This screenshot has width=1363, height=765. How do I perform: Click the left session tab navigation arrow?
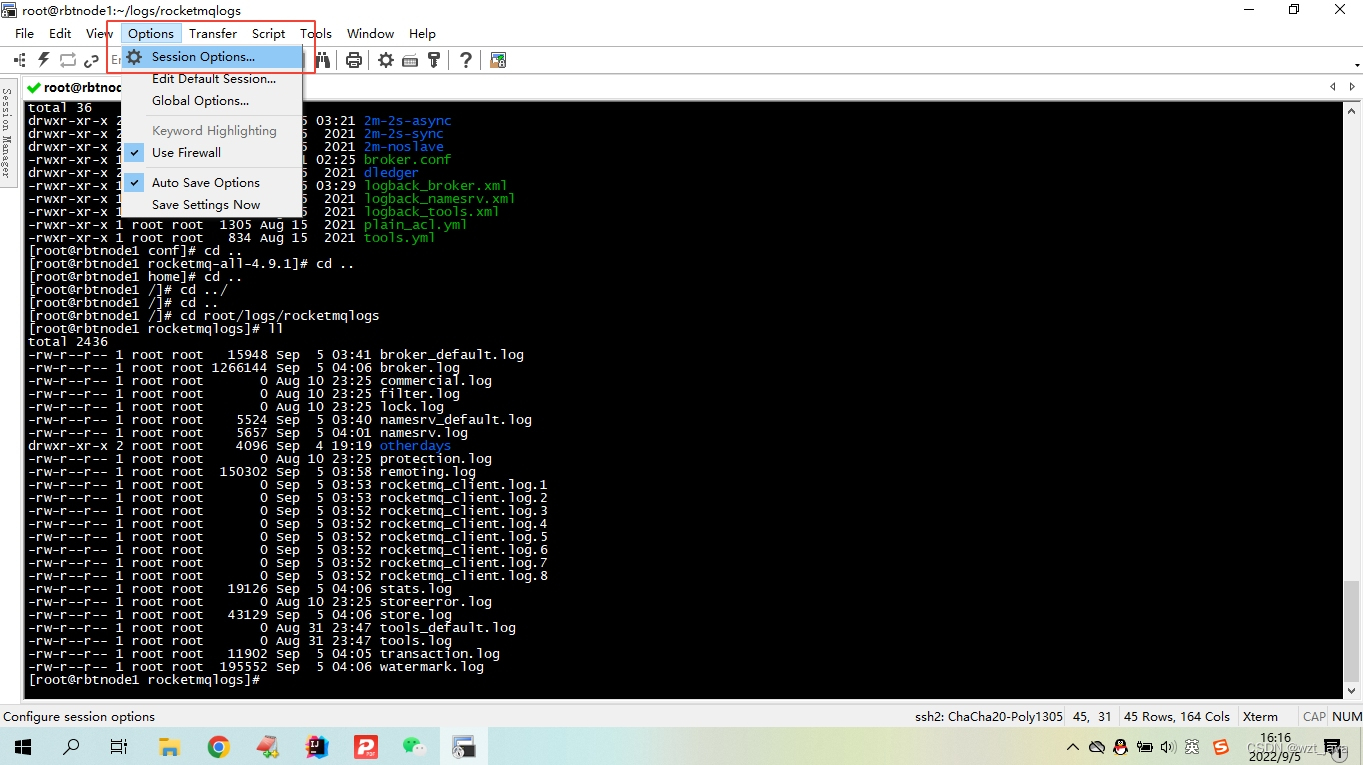[1332, 86]
